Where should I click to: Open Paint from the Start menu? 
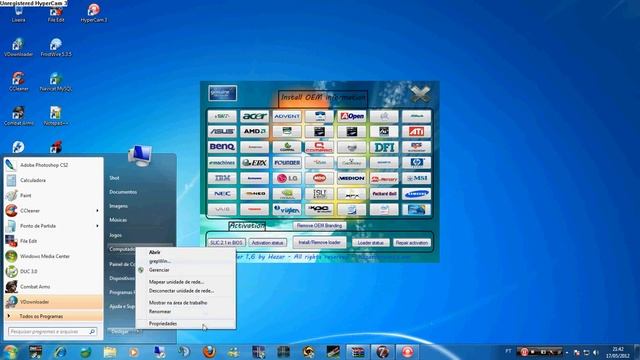click(53, 195)
